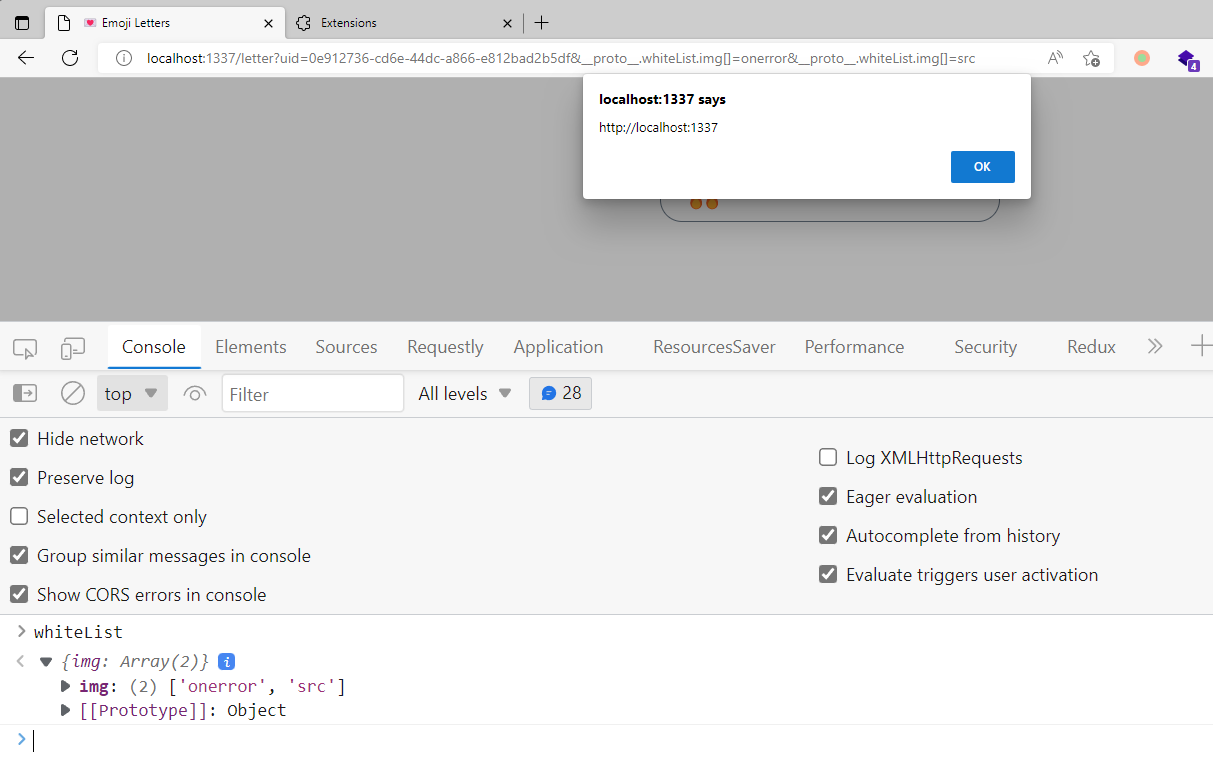The height and width of the screenshot is (770, 1213).
Task: Click the inspect element picker icon
Action: (25, 348)
